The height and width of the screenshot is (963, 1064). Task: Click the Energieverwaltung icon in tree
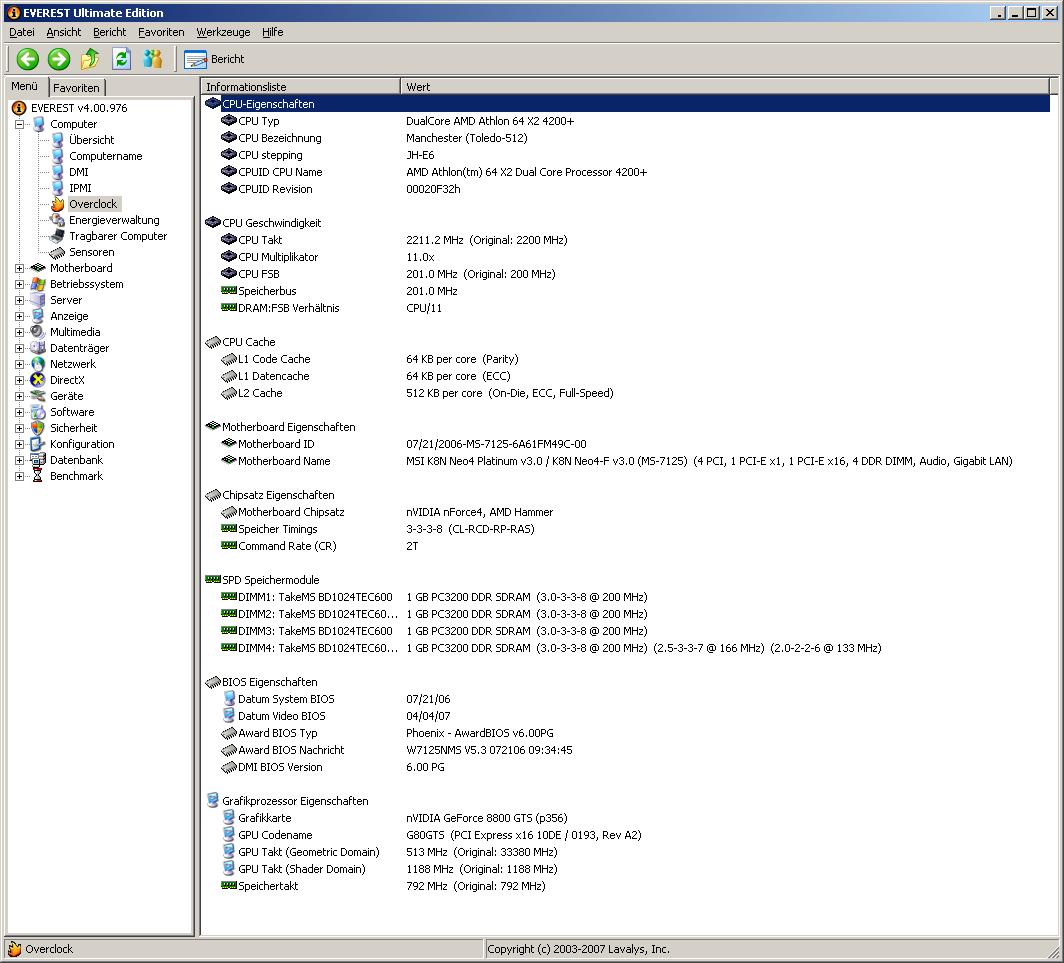pyautogui.click(x=58, y=220)
